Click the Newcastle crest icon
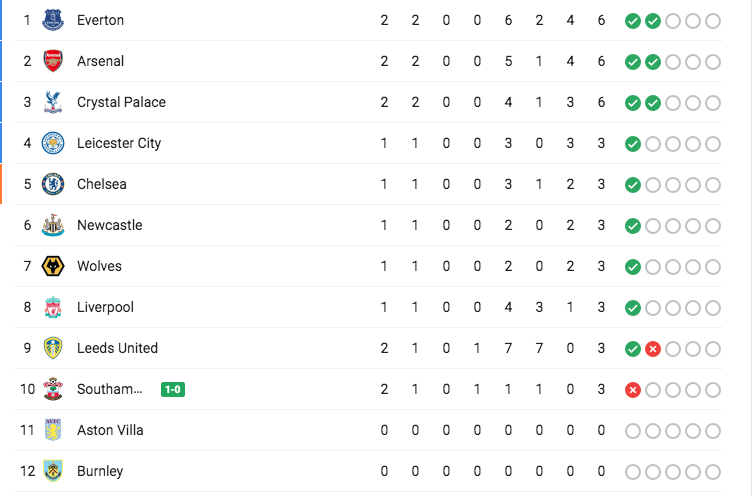Screen dimensions: 752x495 53,225
